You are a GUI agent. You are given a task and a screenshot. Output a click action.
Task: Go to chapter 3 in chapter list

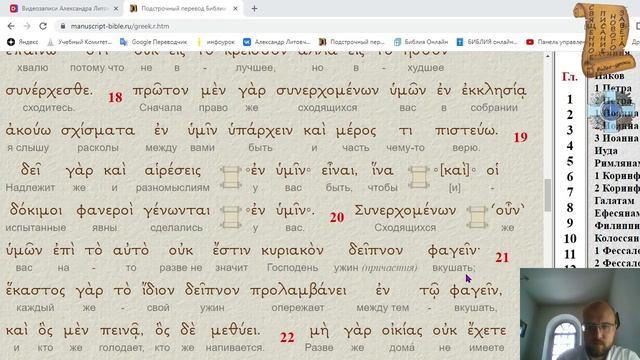570,130
